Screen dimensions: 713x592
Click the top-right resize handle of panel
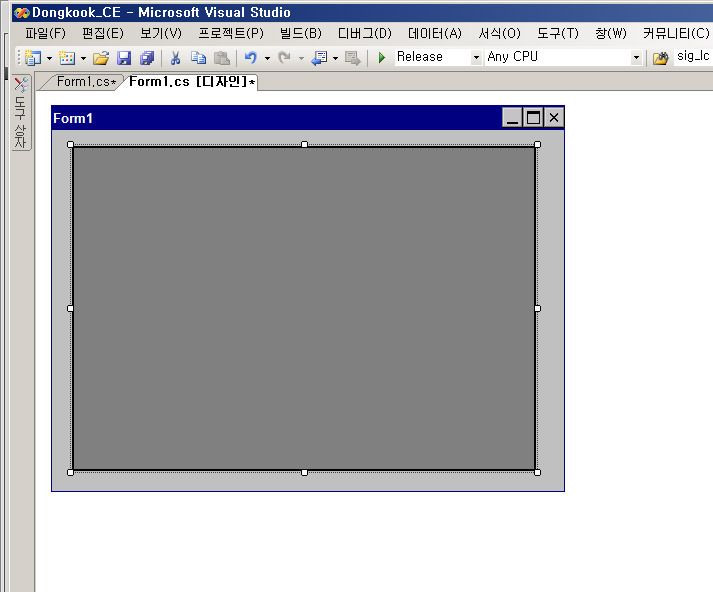click(537, 145)
